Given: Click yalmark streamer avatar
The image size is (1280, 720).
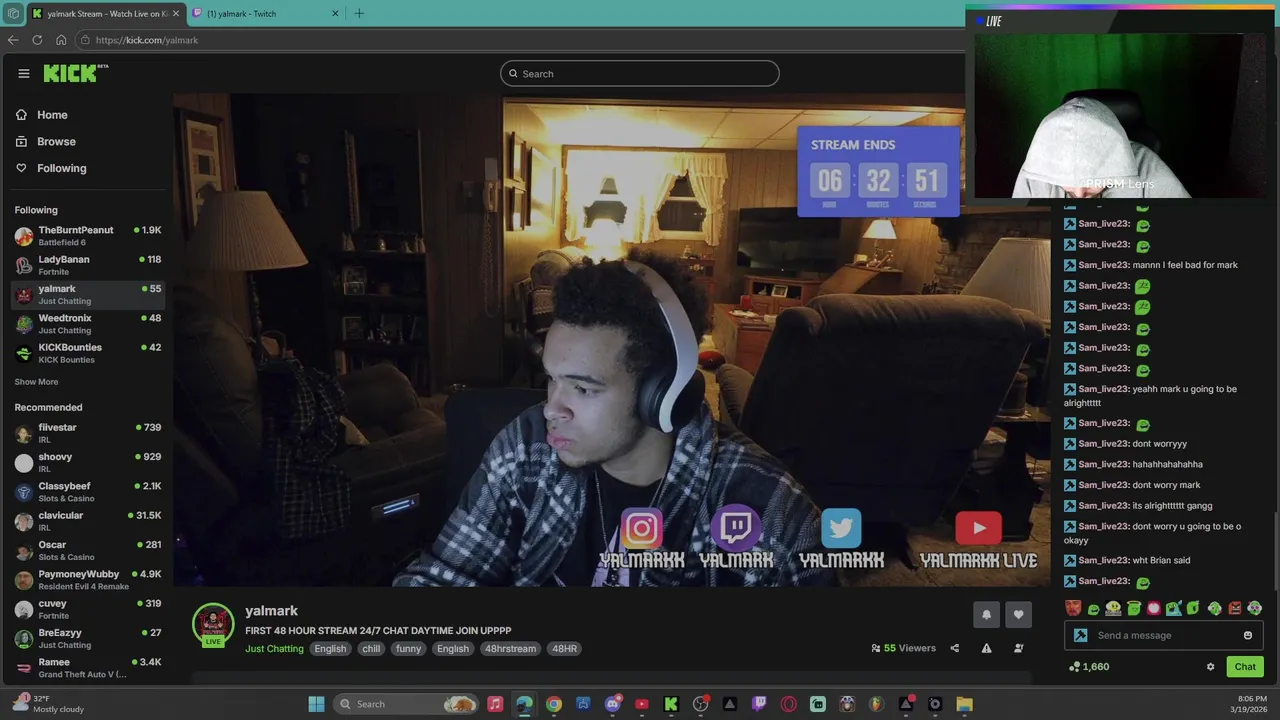Looking at the screenshot, I should 213,625.
